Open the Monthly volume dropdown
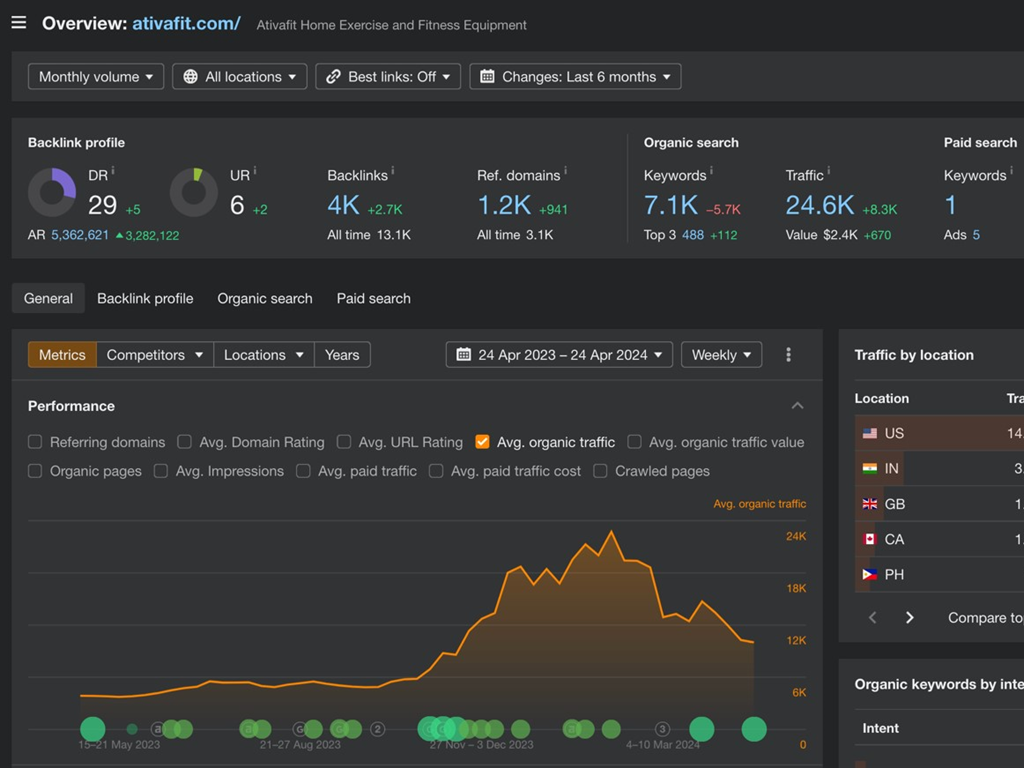Image resolution: width=1024 pixels, height=768 pixels. pyautogui.click(x=96, y=76)
